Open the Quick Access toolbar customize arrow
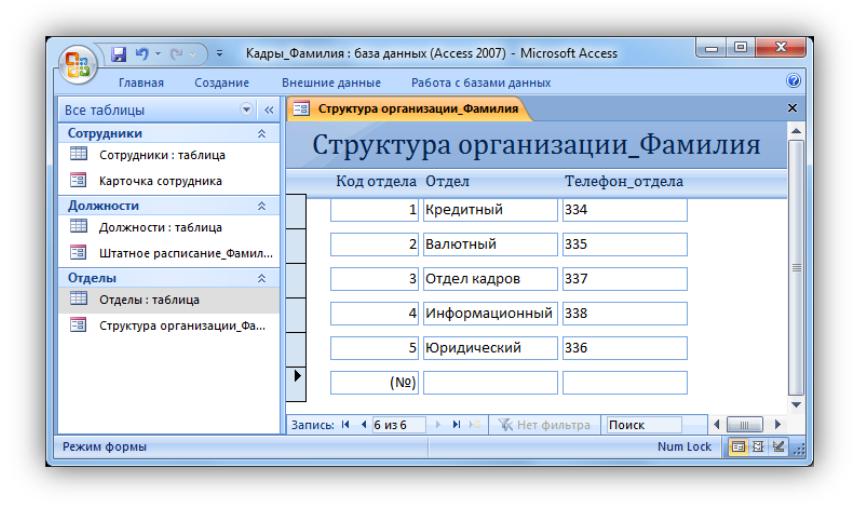 219,54
